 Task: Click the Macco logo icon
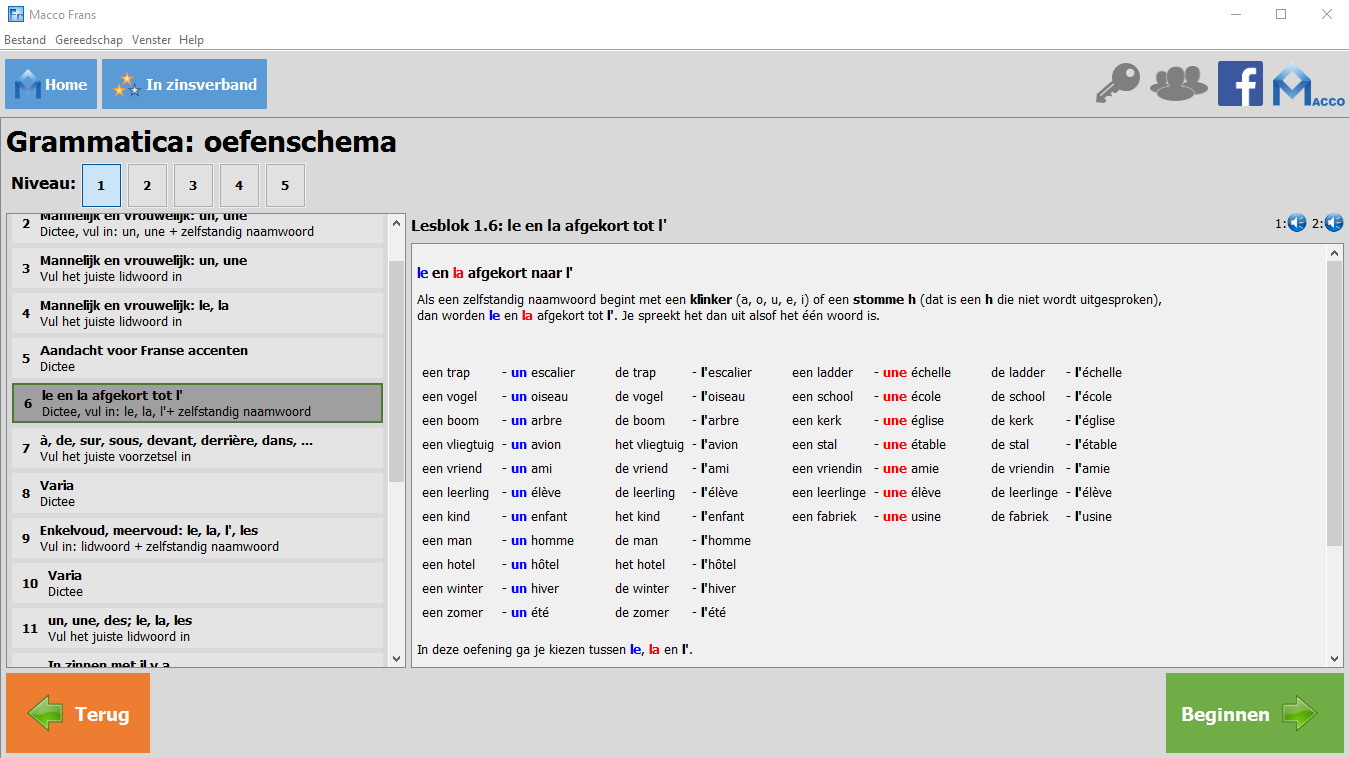[1307, 86]
